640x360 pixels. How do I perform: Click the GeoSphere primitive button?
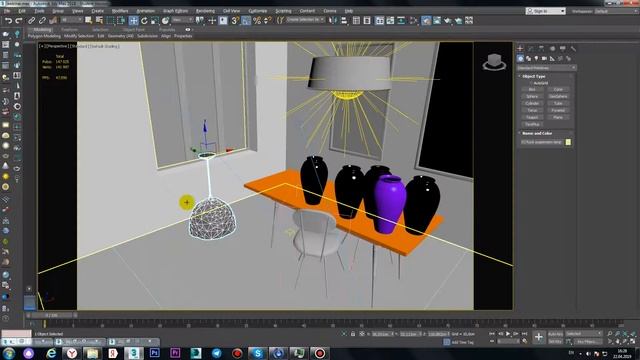pos(558,96)
